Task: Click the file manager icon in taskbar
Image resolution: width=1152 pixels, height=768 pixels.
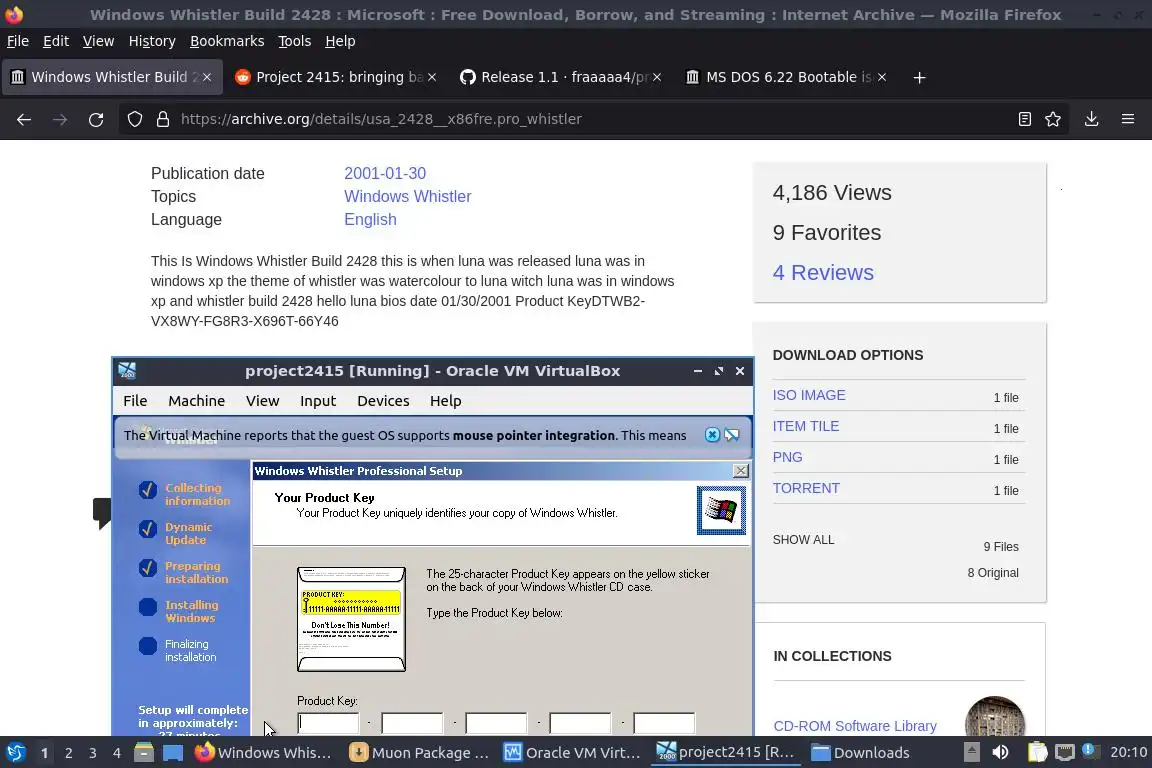Action: pyautogui.click(x=144, y=753)
